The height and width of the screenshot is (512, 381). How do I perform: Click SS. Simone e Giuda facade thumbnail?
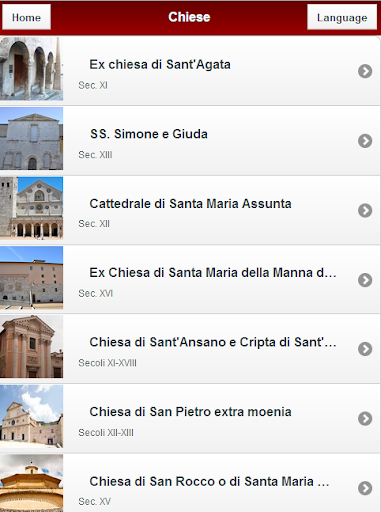pos(31,138)
